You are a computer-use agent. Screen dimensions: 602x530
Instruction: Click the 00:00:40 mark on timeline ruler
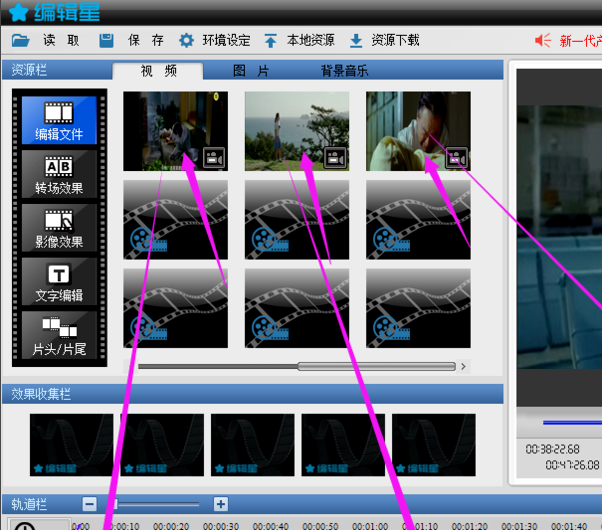tap(271, 526)
